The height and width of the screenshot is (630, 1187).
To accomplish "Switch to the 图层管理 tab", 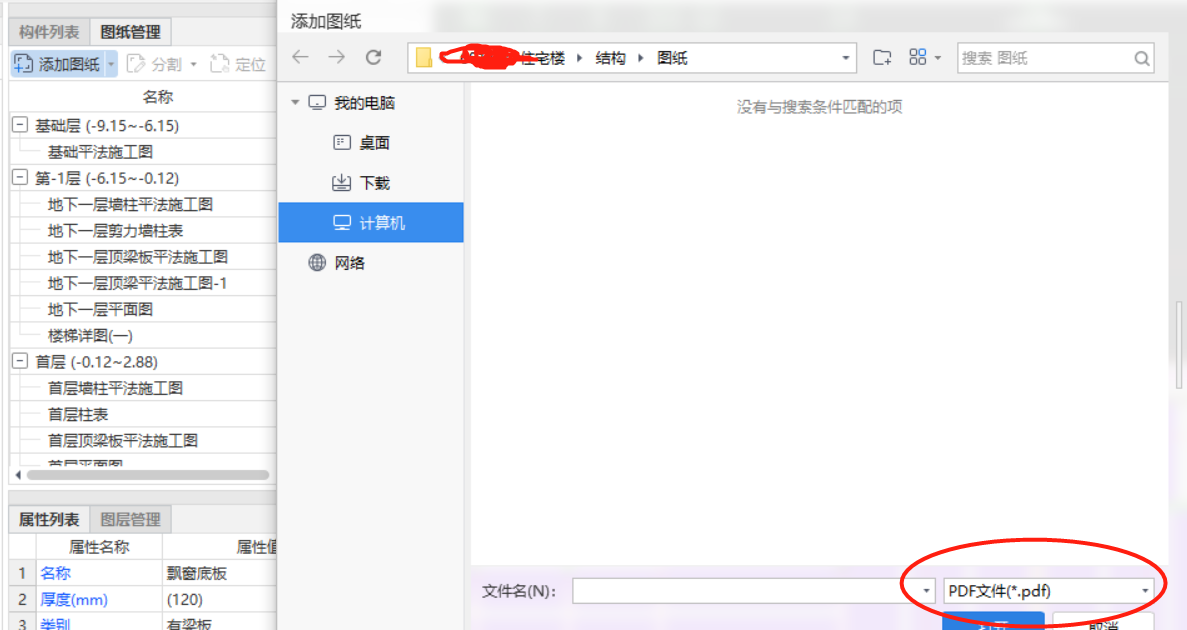I will 130,519.
